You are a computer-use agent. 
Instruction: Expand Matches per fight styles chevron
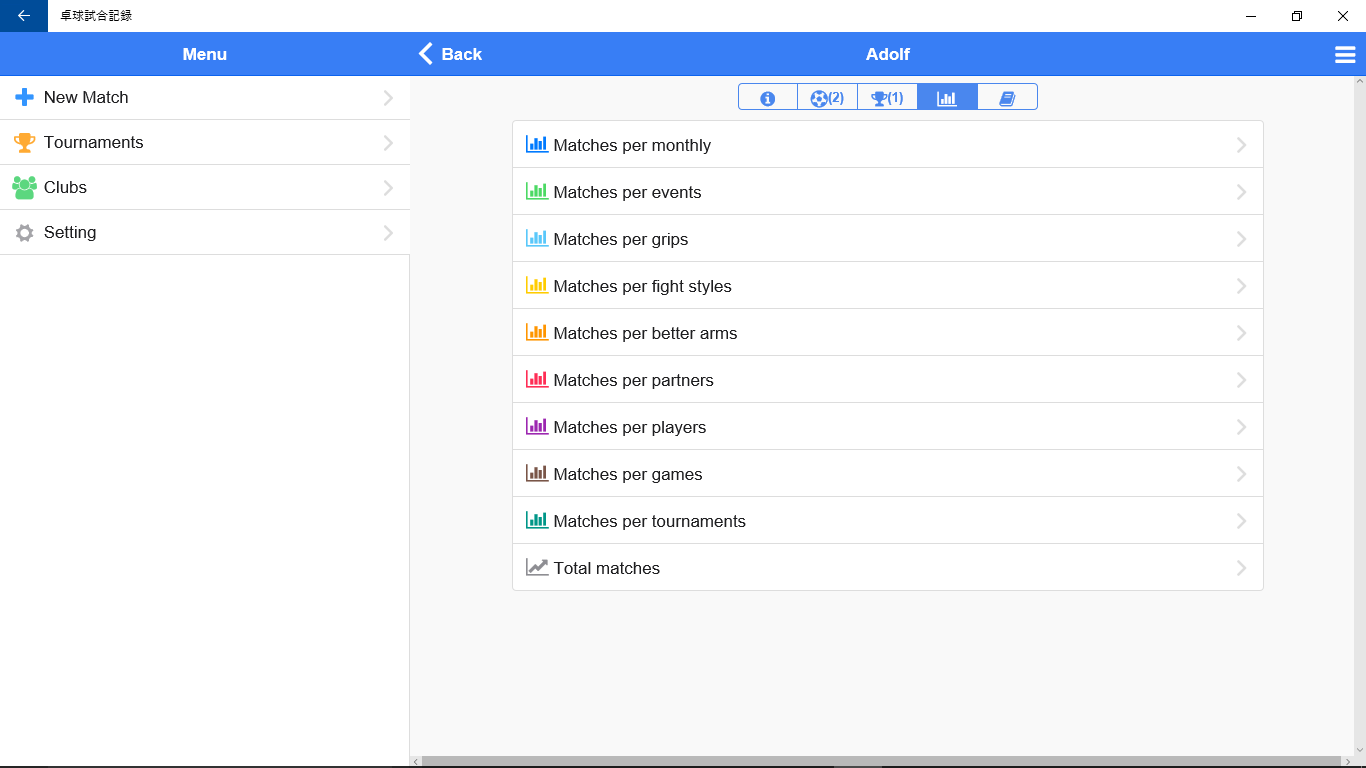(1241, 286)
